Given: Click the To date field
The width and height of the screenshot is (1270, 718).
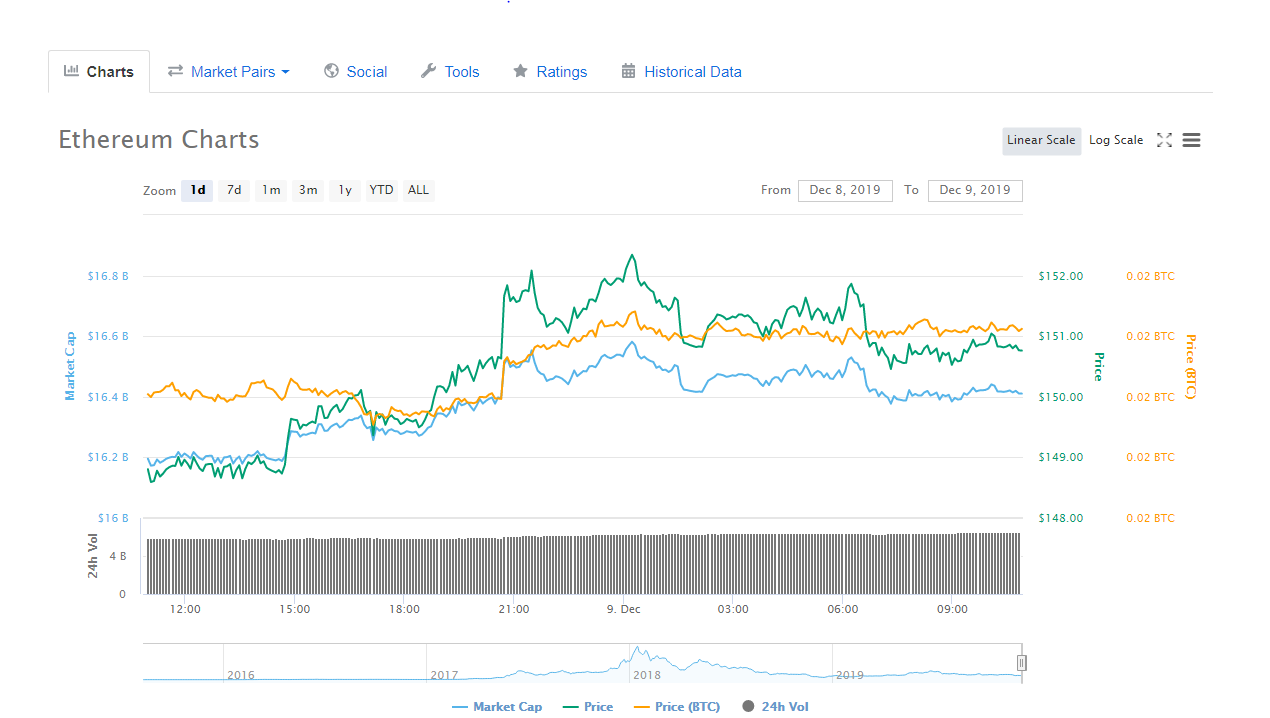Looking at the screenshot, I should (x=975, y=190).
